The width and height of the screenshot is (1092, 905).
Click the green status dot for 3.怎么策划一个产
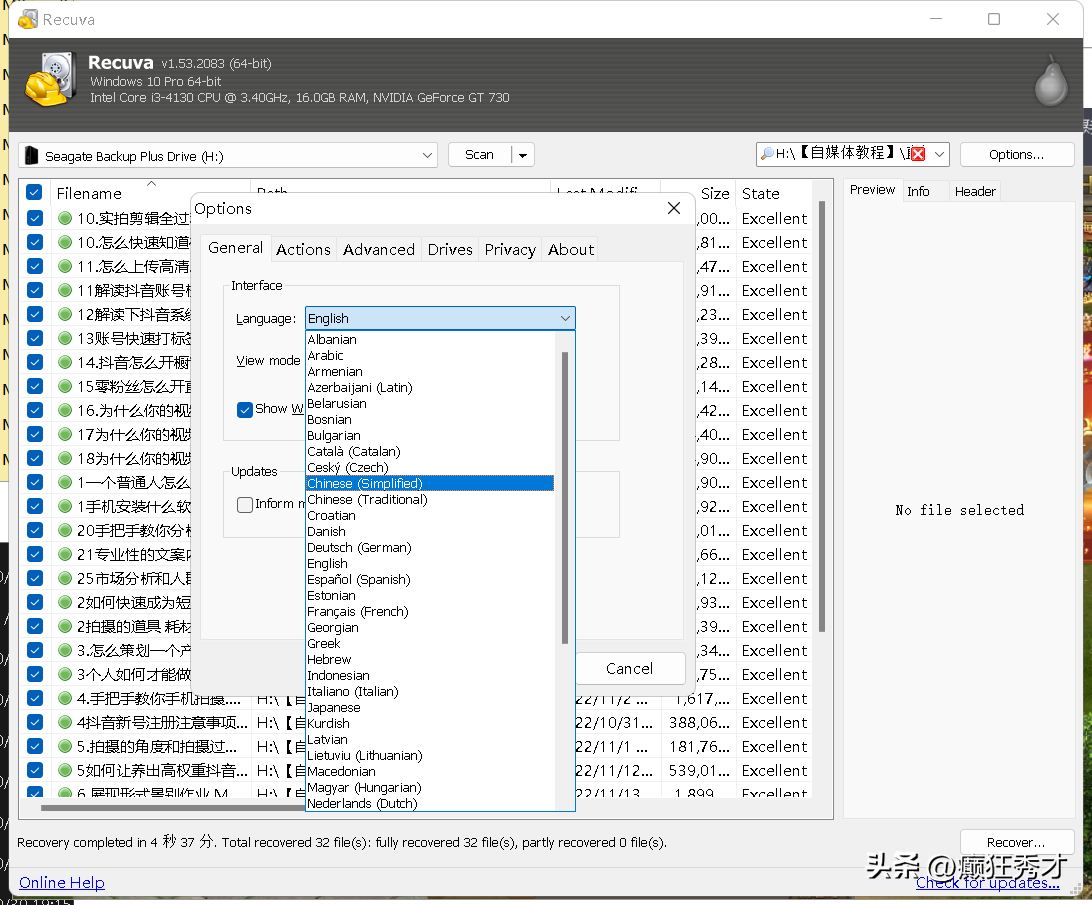pos(65,650)
